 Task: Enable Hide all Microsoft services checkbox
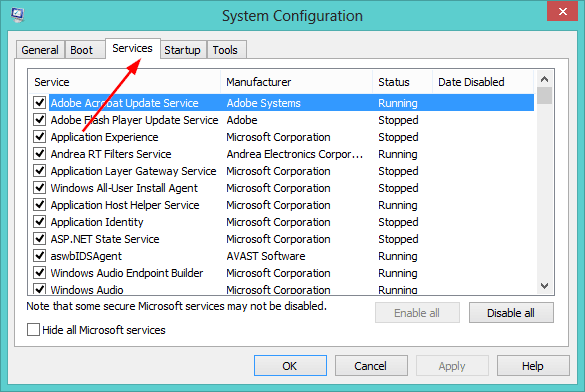[x=33, y=330]
